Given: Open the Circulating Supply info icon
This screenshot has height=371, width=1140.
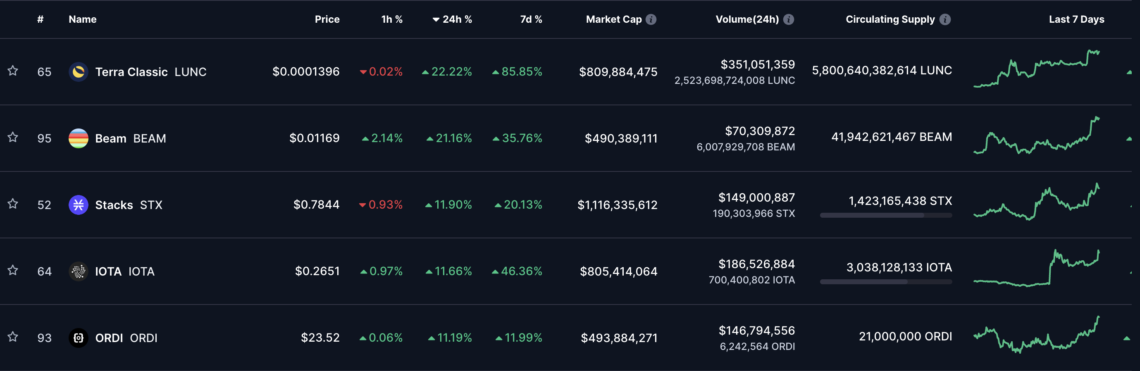Looking at the screenshot, I should tap(945, 20).
